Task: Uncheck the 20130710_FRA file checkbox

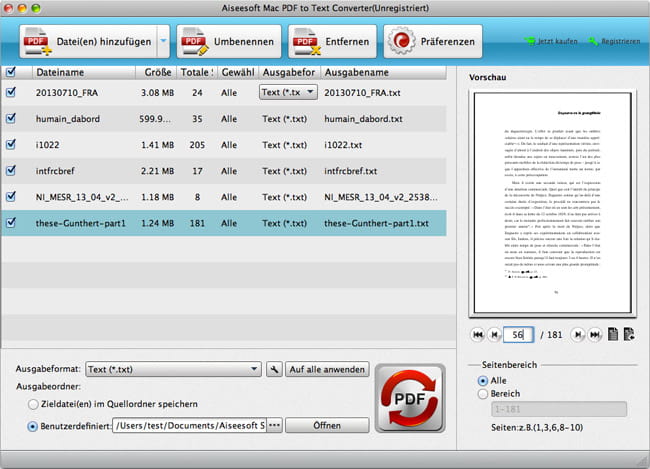Action: coord(11,92)
